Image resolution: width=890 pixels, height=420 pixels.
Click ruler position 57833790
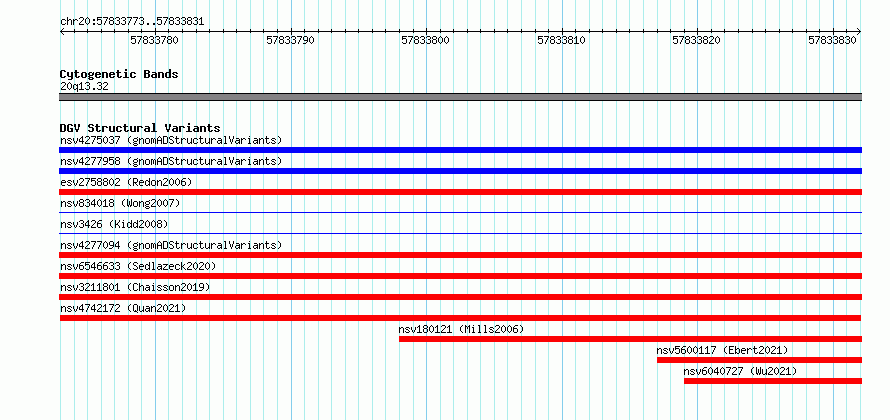click(290, 40)
